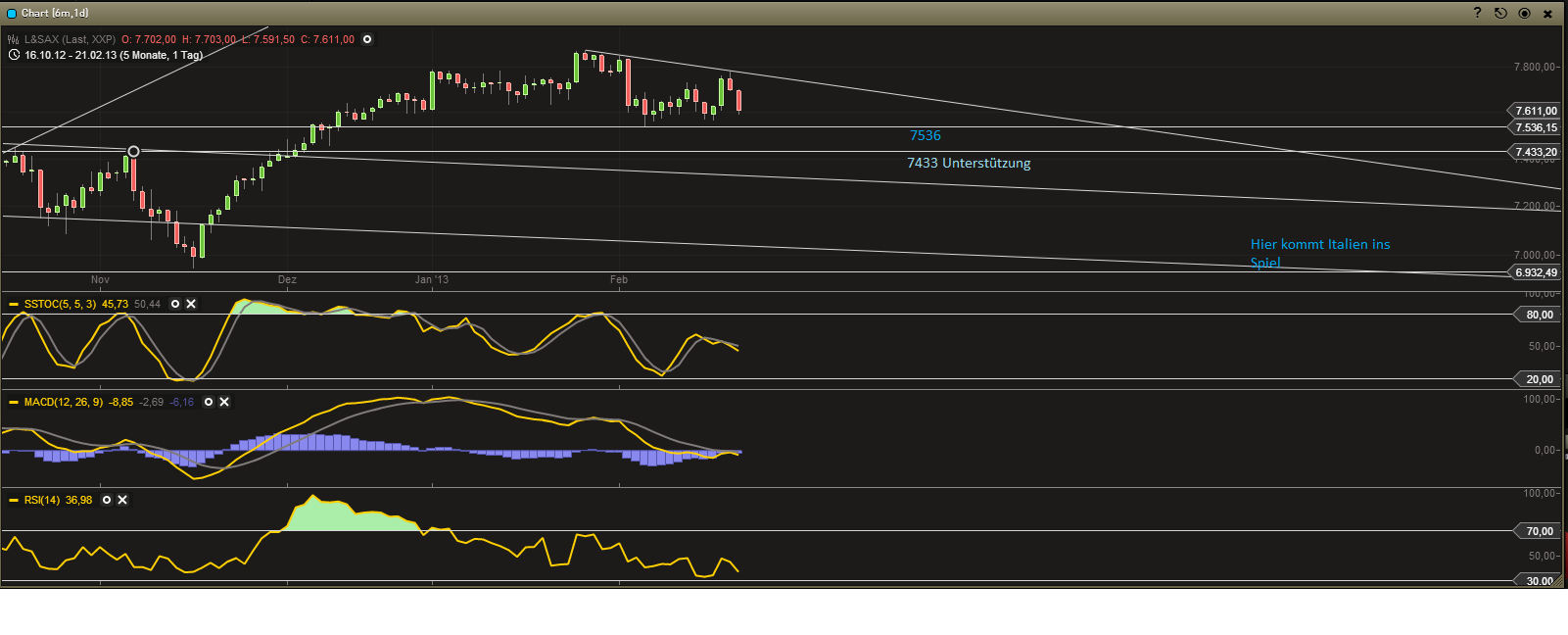Click the SSTOC 80,00 level tag

pos(1538,315)
